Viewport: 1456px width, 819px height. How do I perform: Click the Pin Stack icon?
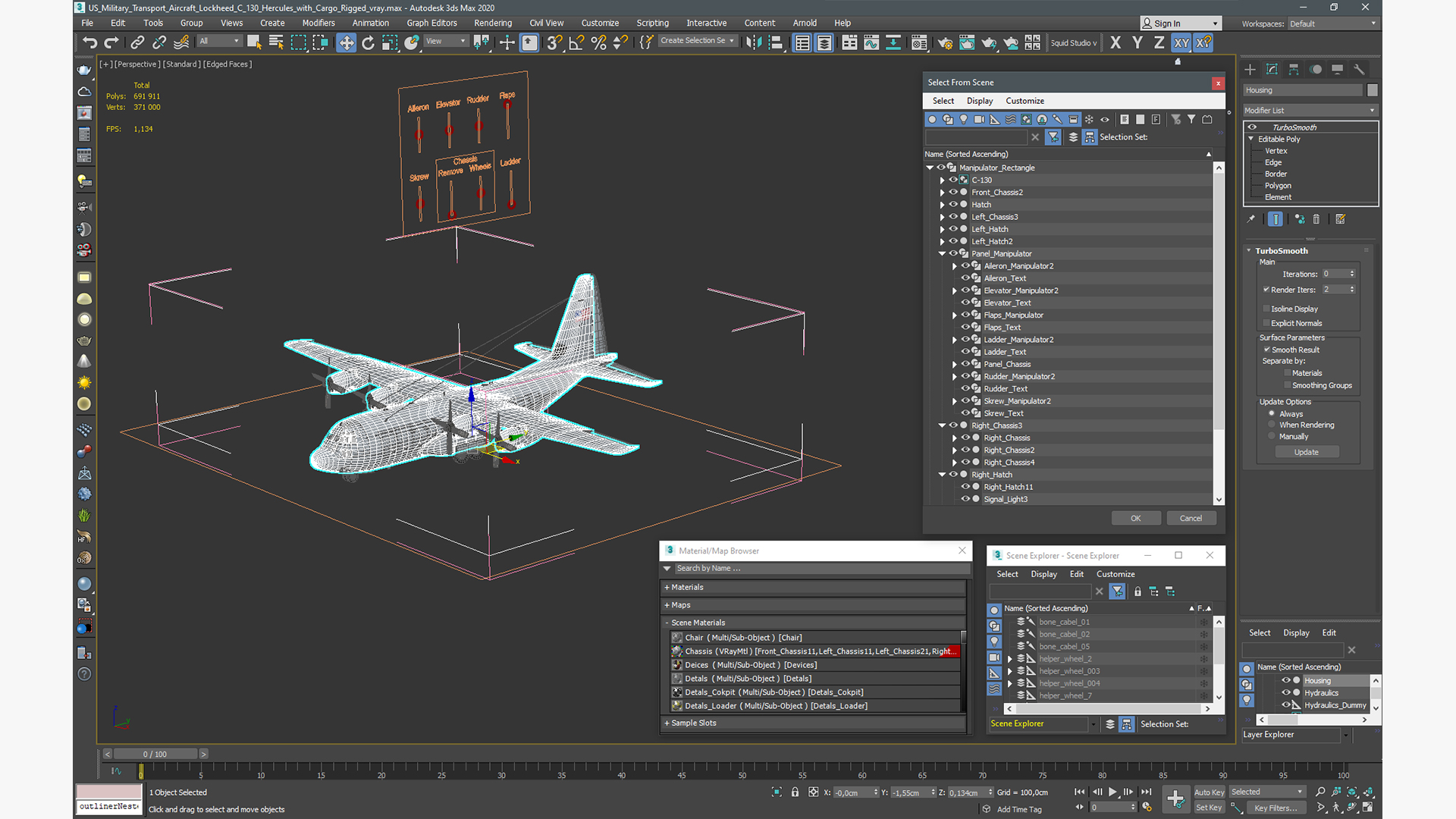[x=1251, y=219]
